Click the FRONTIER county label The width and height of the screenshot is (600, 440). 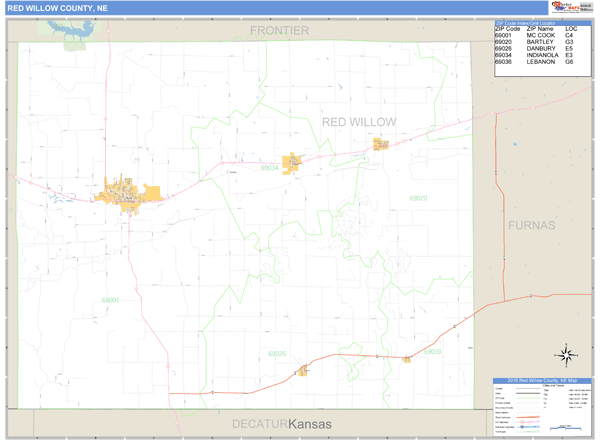click(279, 31)
